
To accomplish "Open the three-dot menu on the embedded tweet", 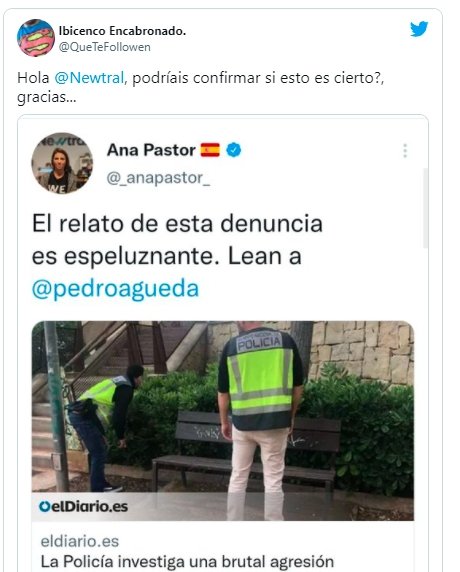I will [405, 151].
